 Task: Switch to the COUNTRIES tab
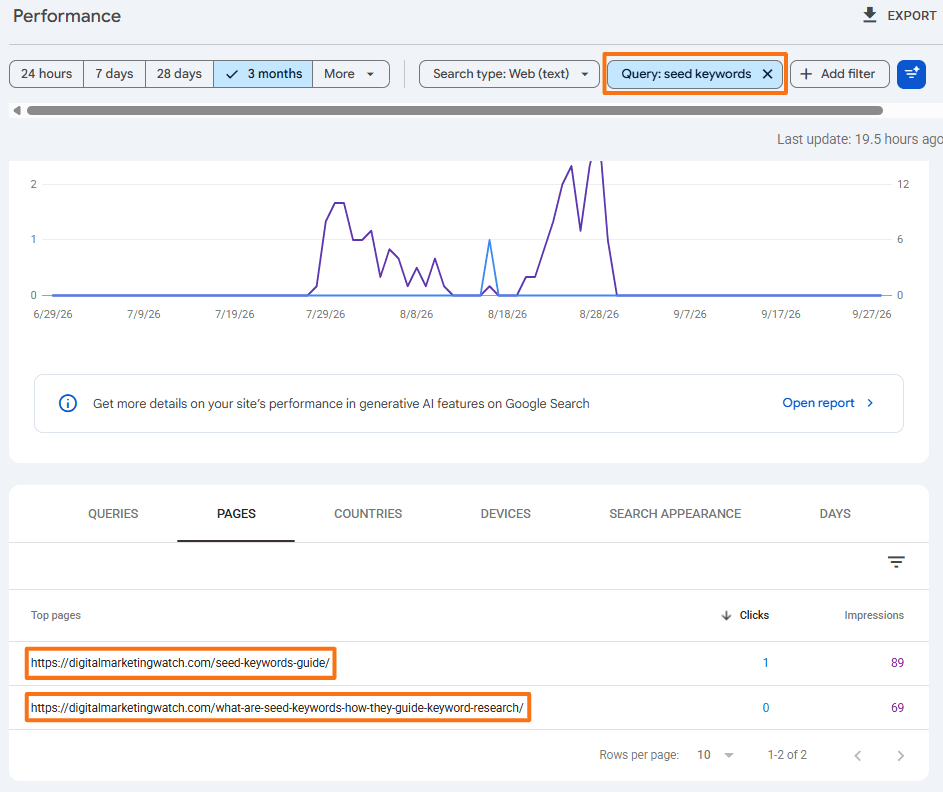[x=368, y=514]
